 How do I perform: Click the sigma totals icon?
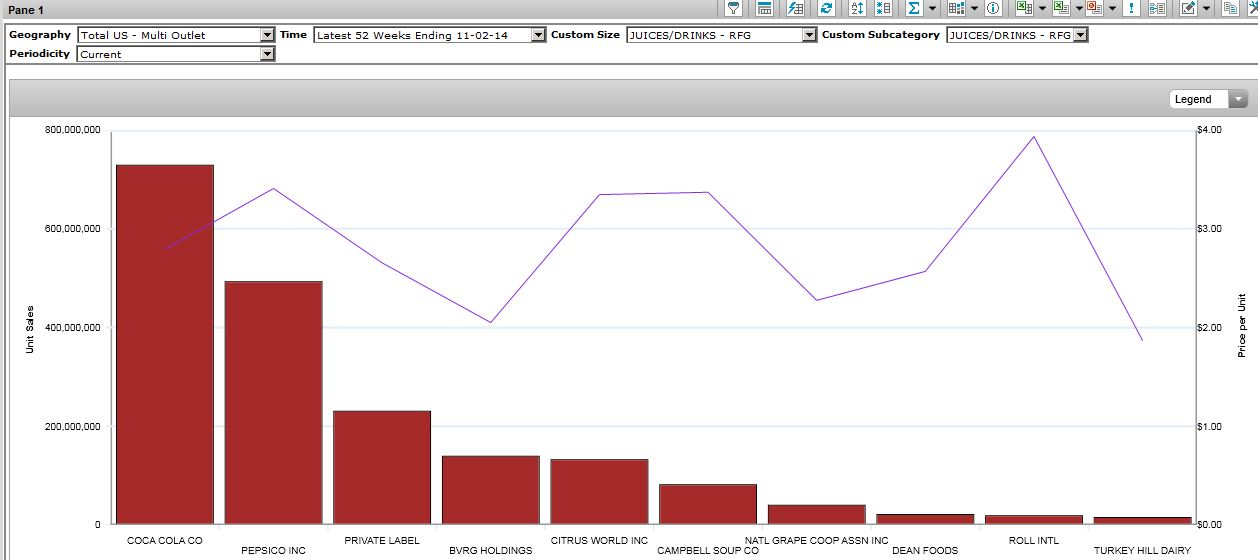914,8
